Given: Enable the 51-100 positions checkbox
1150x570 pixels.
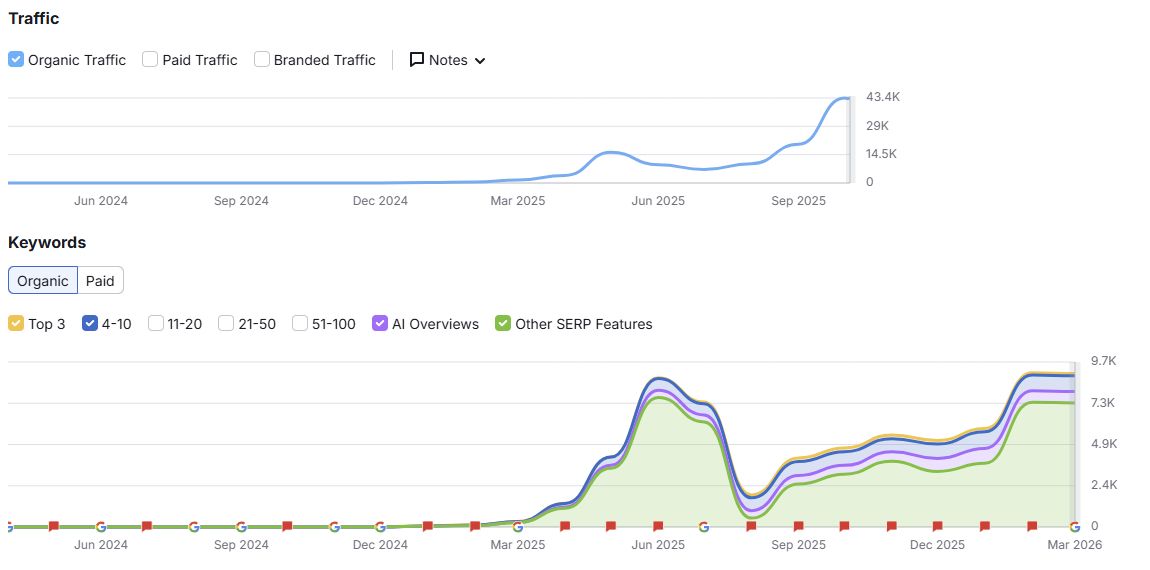Looking at the screenshot, I should pos(300,324).
